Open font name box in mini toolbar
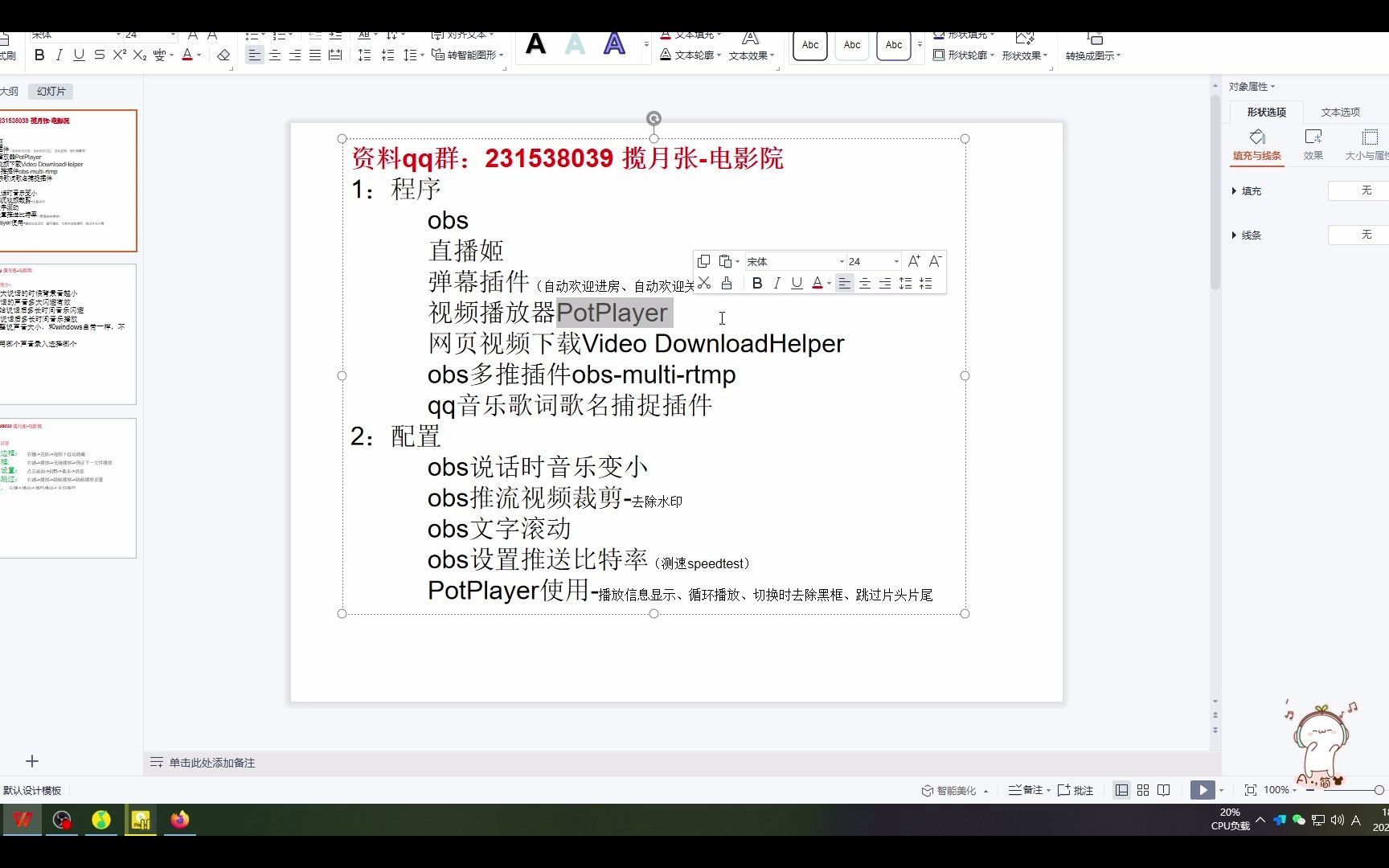The image size is (1389, 868). [795, 261]
